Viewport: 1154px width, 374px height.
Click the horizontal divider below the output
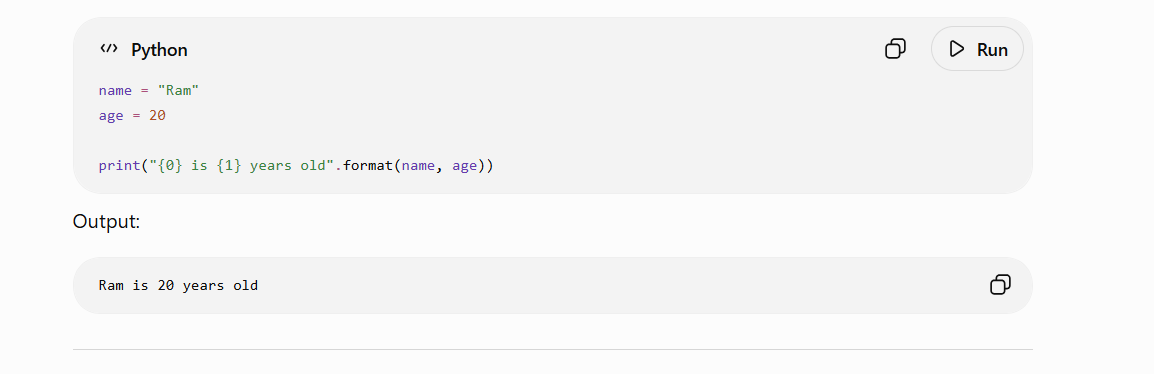(x=553, y=349)
